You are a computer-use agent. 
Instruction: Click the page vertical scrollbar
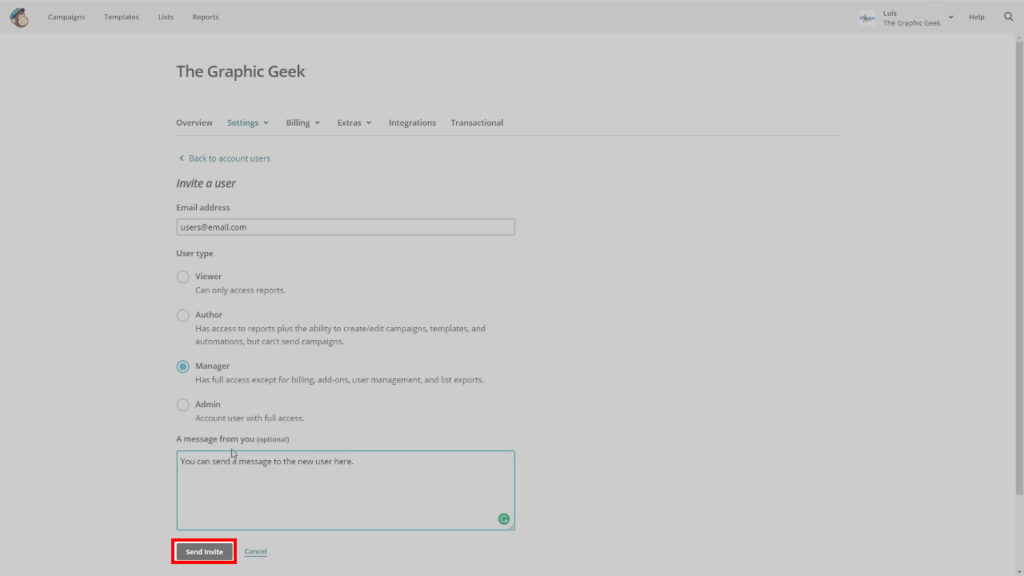[1019, 268]
